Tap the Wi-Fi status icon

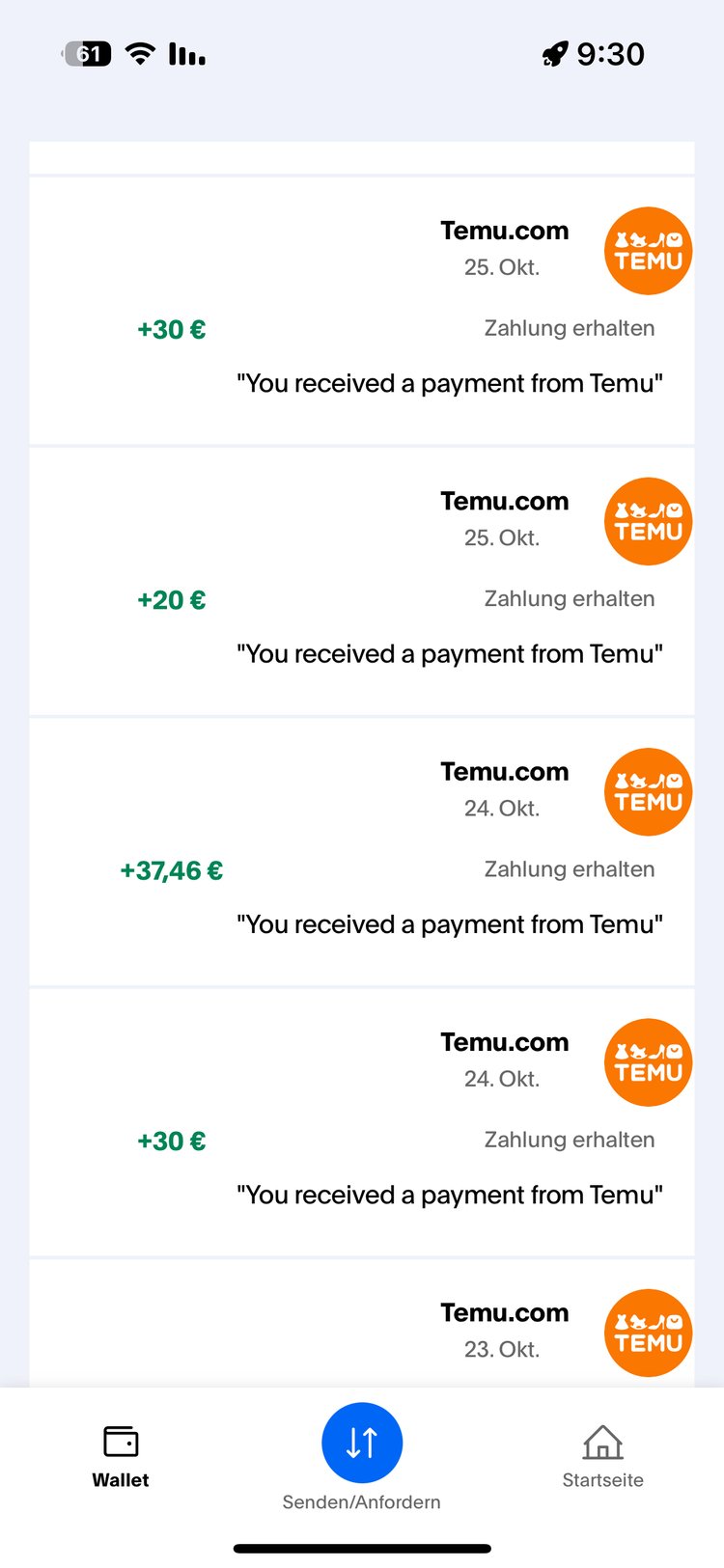(x=141, y=54)
